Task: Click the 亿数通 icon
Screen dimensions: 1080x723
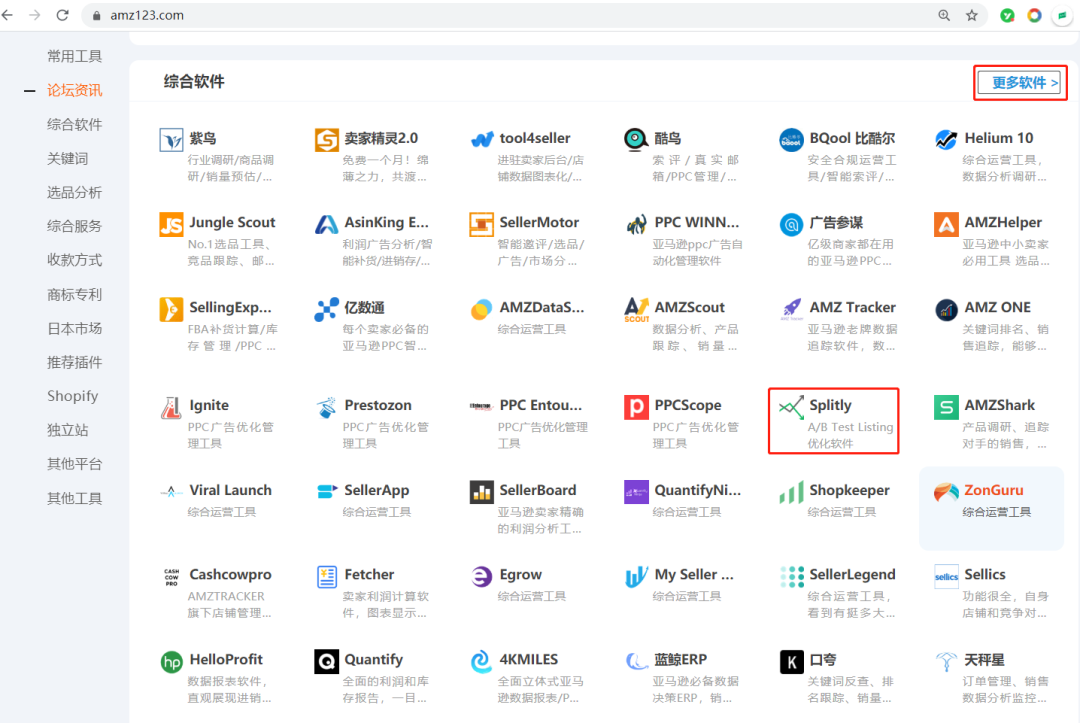Action: 326,309
